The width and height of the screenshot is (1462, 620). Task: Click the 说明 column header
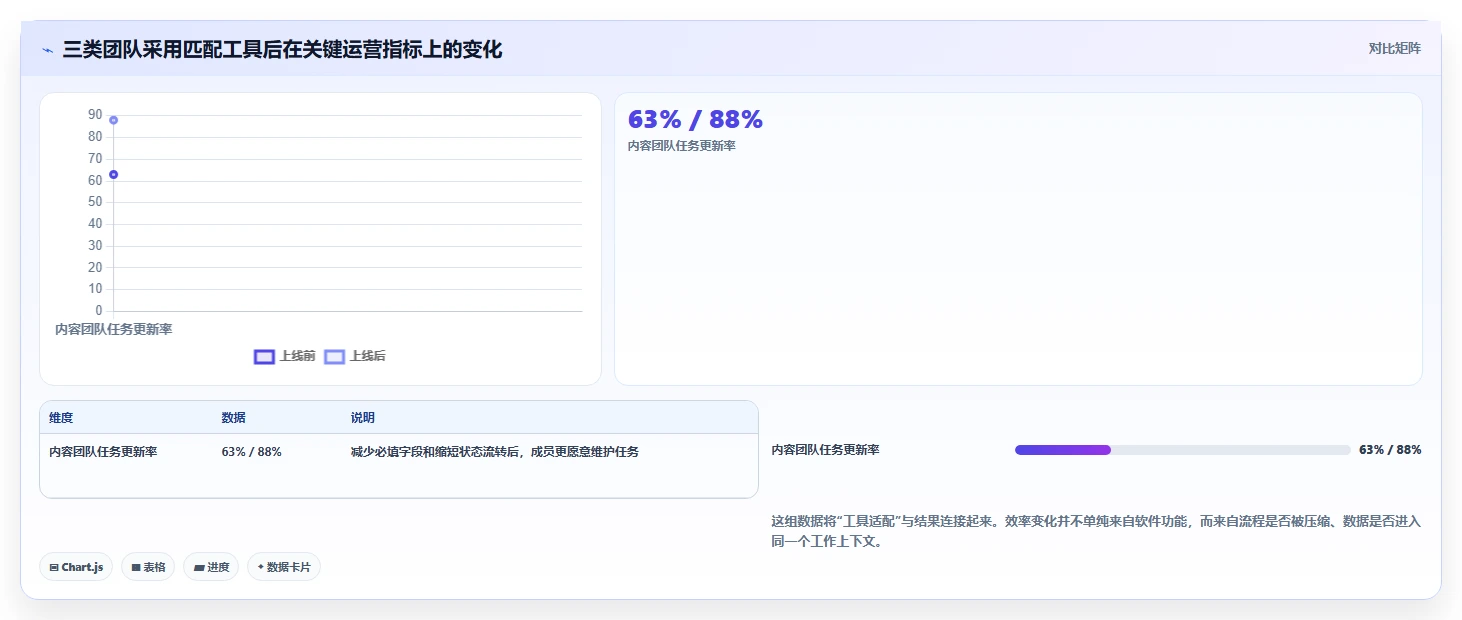[x=362, y=418]
